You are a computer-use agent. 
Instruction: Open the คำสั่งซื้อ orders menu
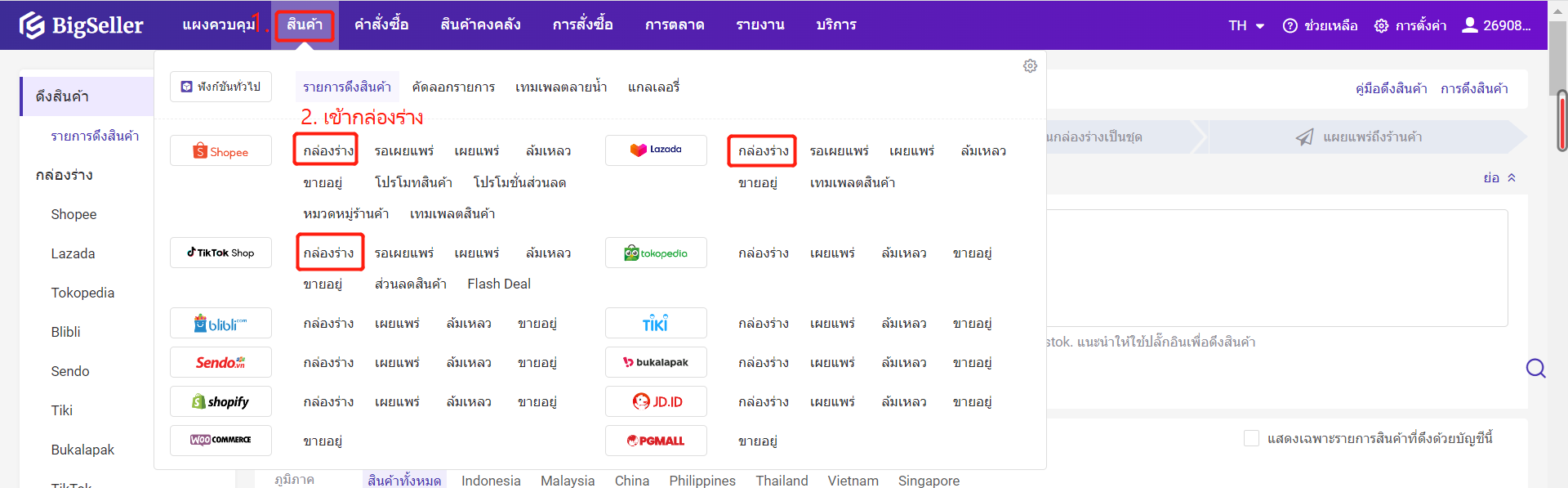(381, 25)
